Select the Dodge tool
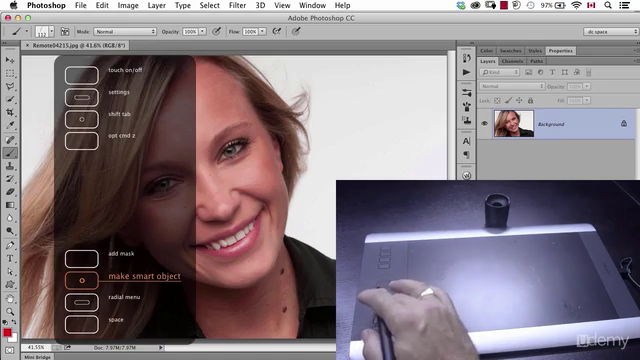 10,231
